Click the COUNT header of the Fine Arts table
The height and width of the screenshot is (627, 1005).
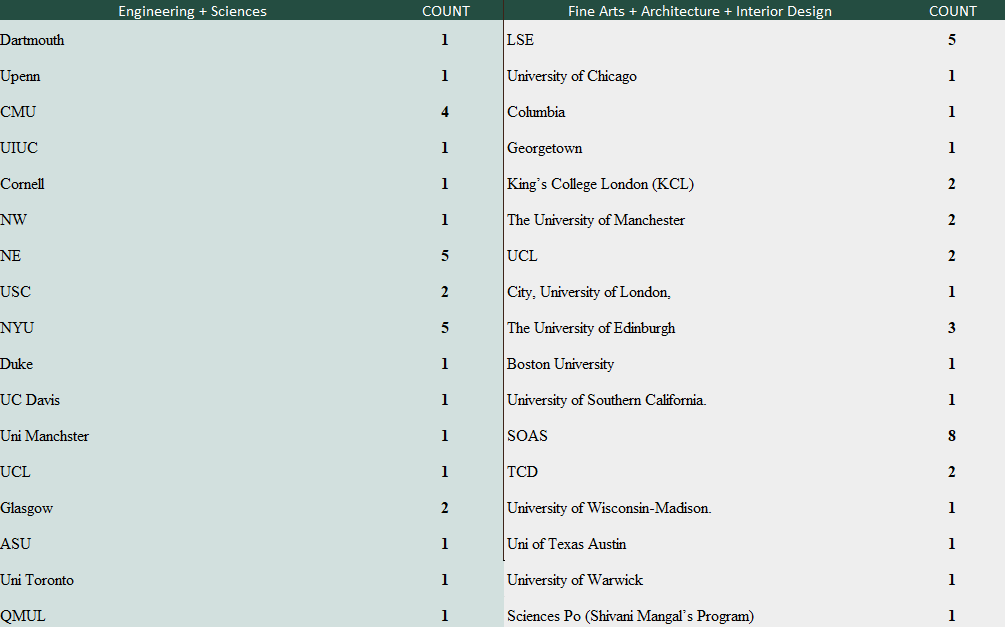coord(952,11)
